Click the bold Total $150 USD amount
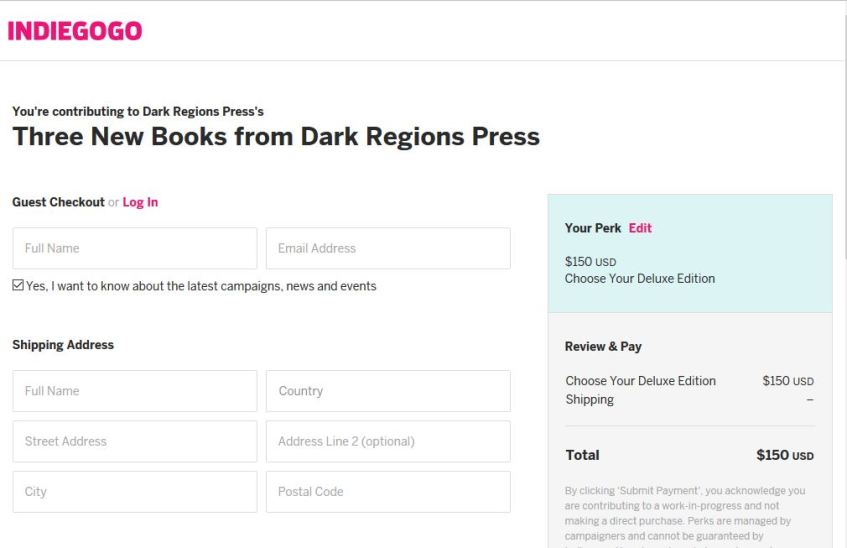 point(785,455)
